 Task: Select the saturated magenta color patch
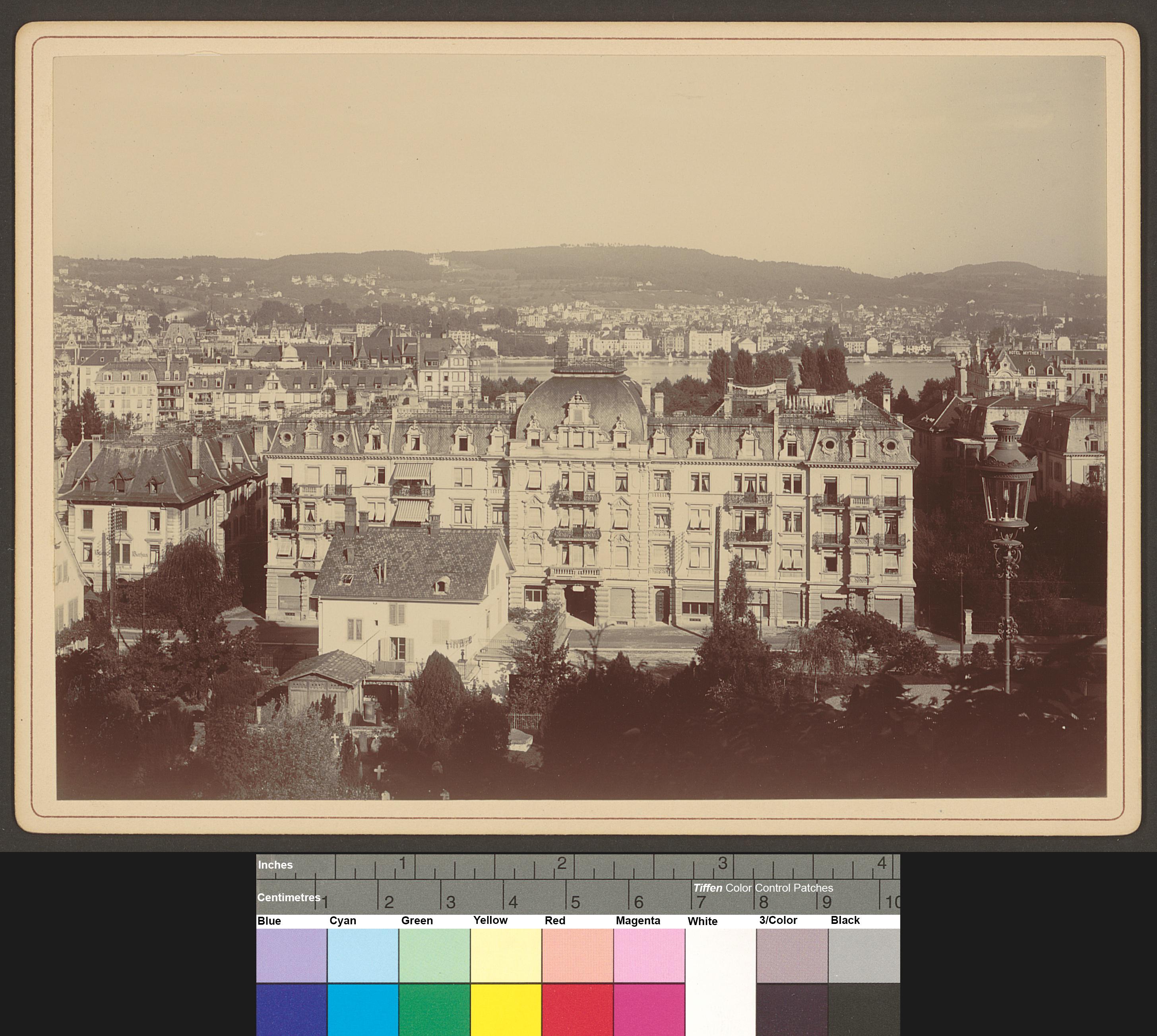point(649,1010)
